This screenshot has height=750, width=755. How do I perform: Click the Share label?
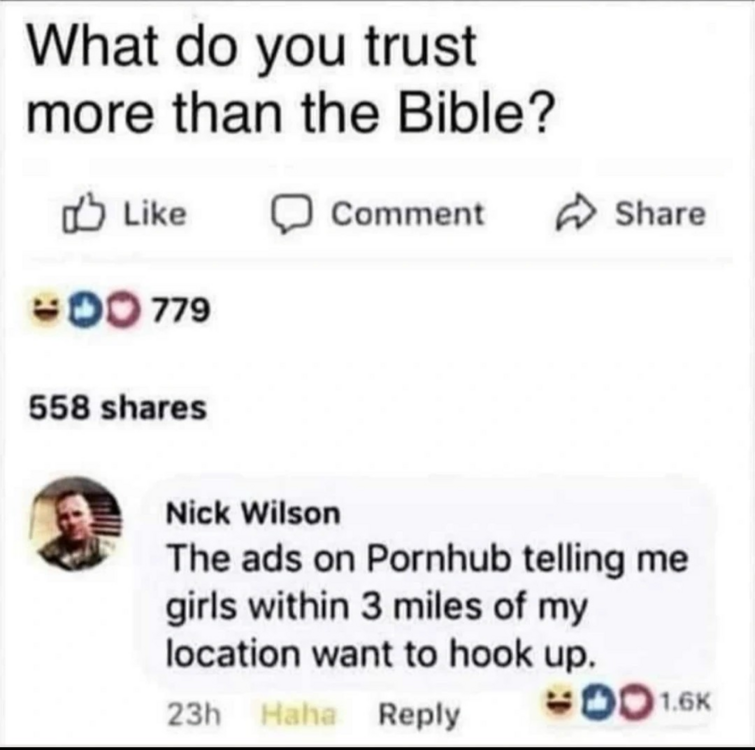coord(660,214)
